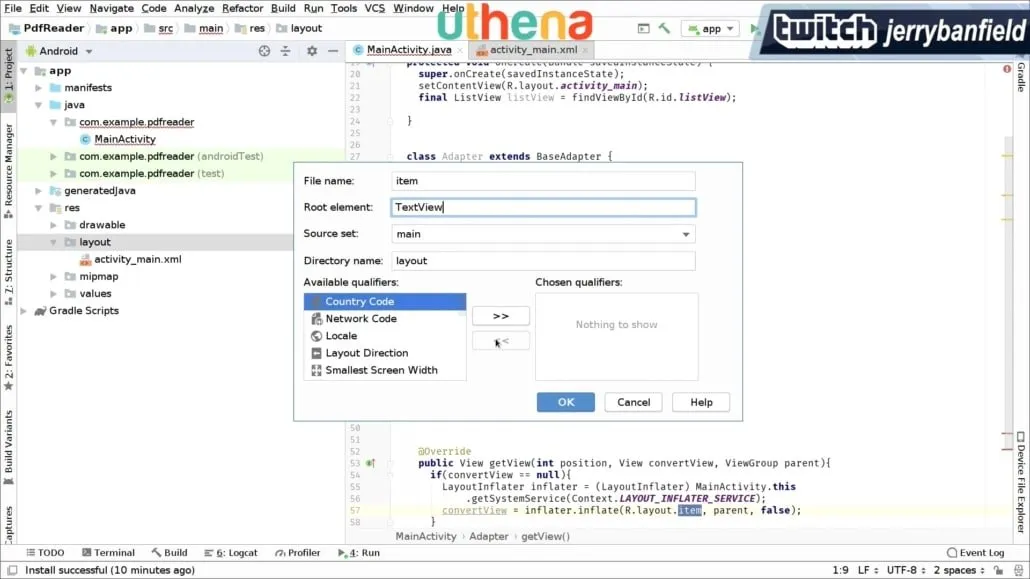Click the Smallest Screen Width icon

pos(316,370)
